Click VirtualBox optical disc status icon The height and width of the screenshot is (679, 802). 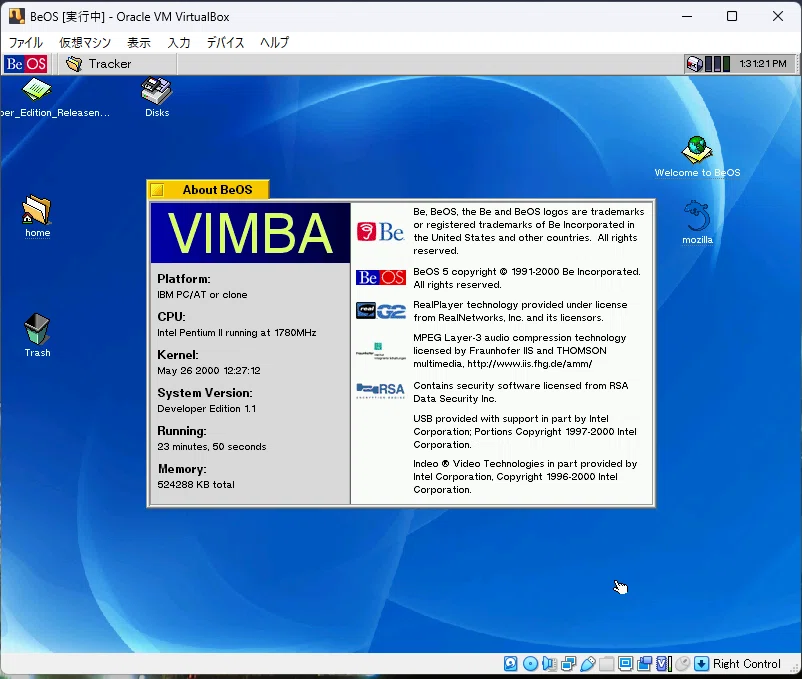point(530,664)
